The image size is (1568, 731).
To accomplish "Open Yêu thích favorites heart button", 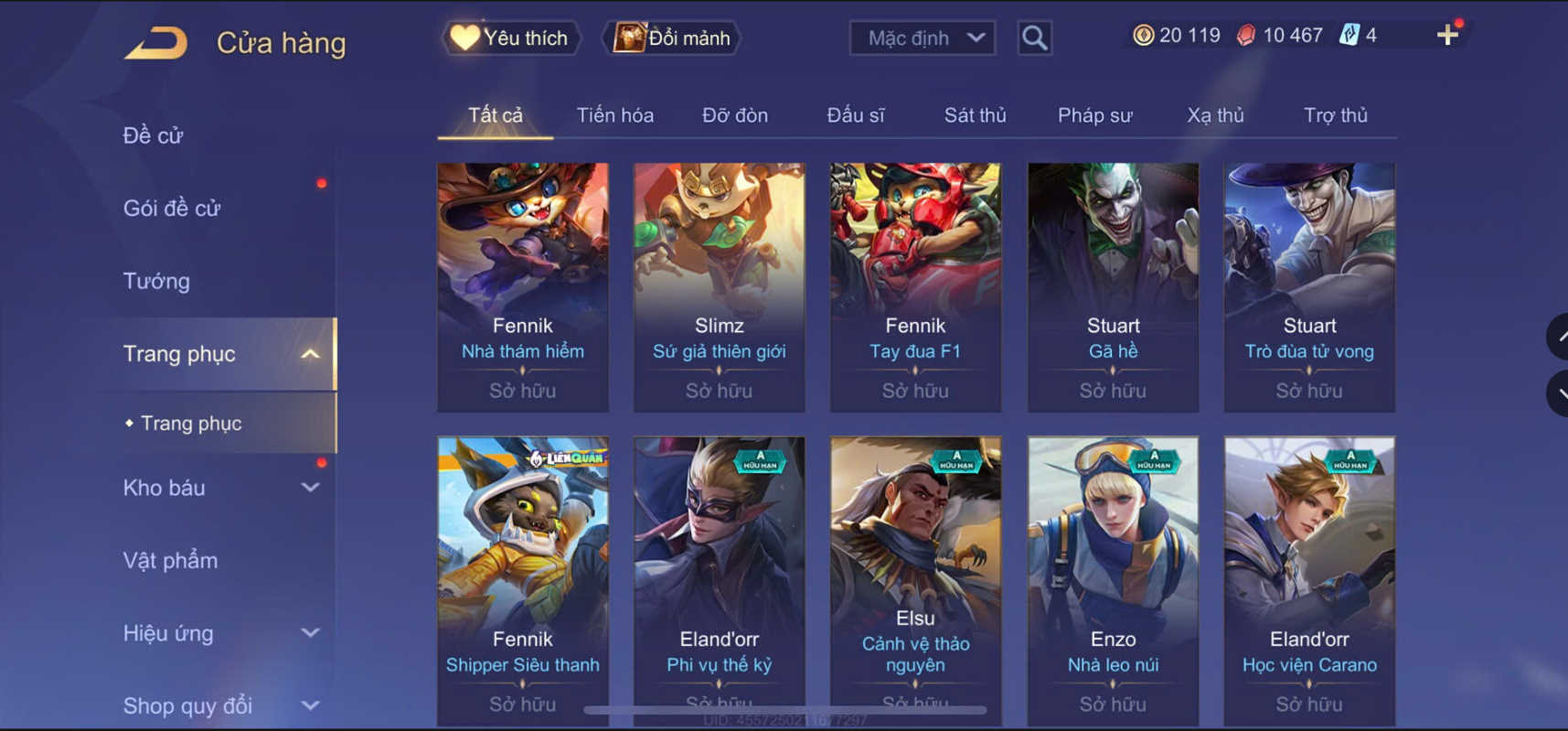I will pyautogui.click(x=510, y=38).
